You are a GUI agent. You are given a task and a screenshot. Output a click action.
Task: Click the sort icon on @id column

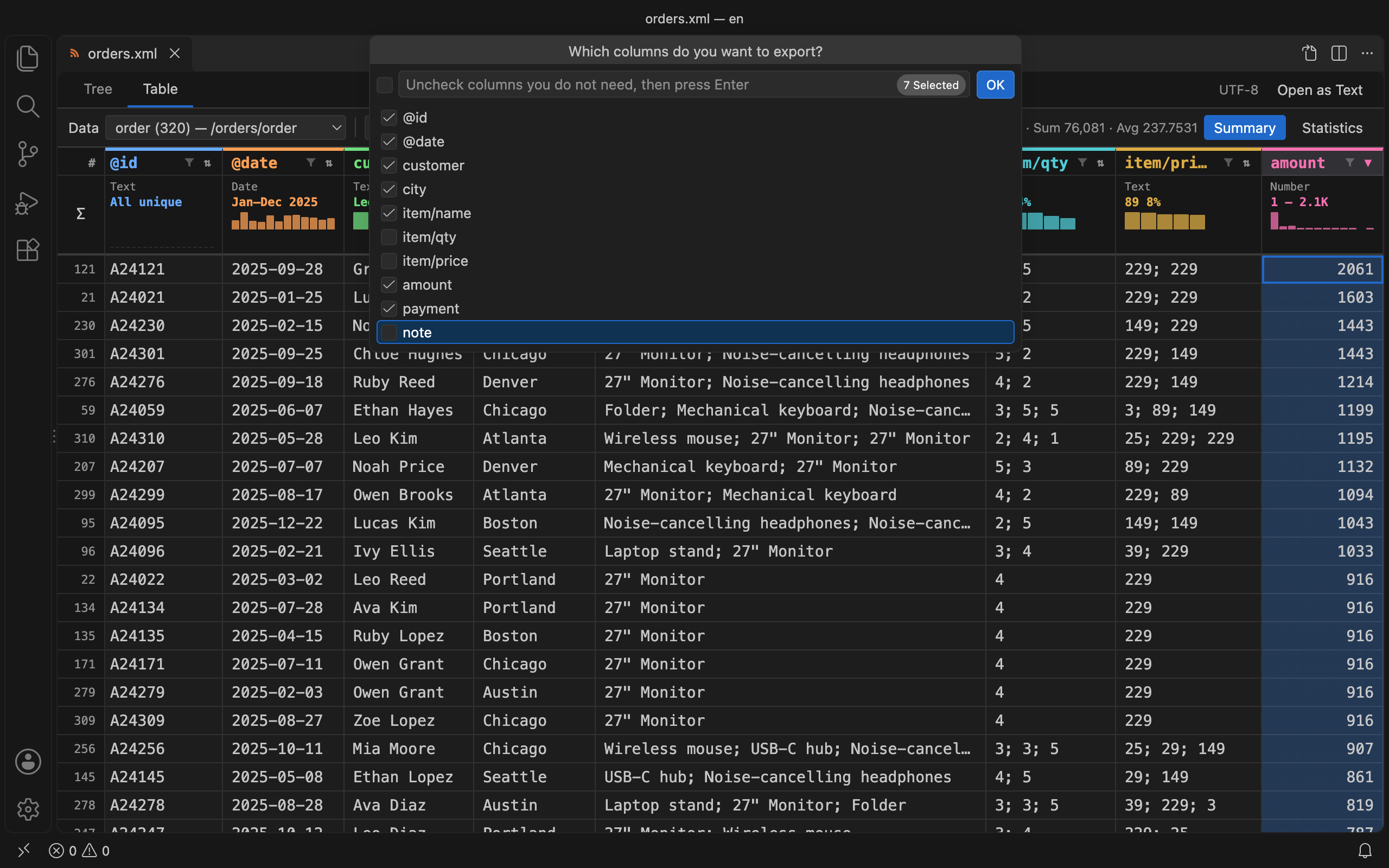pyautogui.click(x=208, y=163)
